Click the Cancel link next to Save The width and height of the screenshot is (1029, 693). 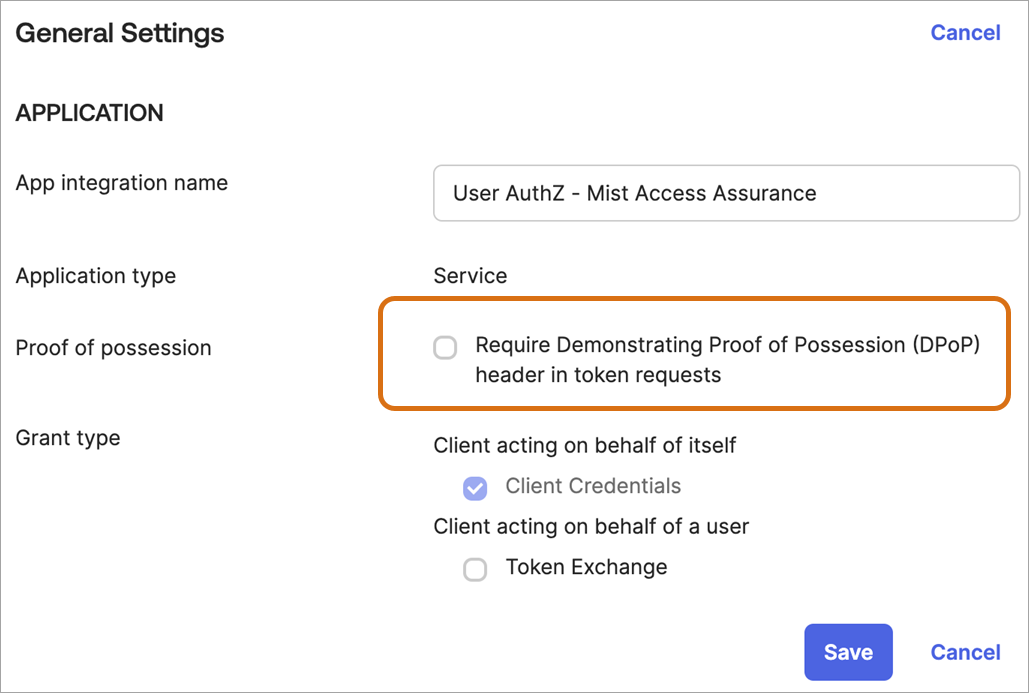pos(965,652)
